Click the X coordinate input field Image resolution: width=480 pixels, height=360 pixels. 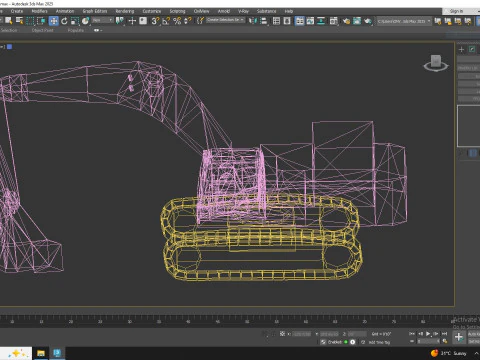click(x=301, y=334)
